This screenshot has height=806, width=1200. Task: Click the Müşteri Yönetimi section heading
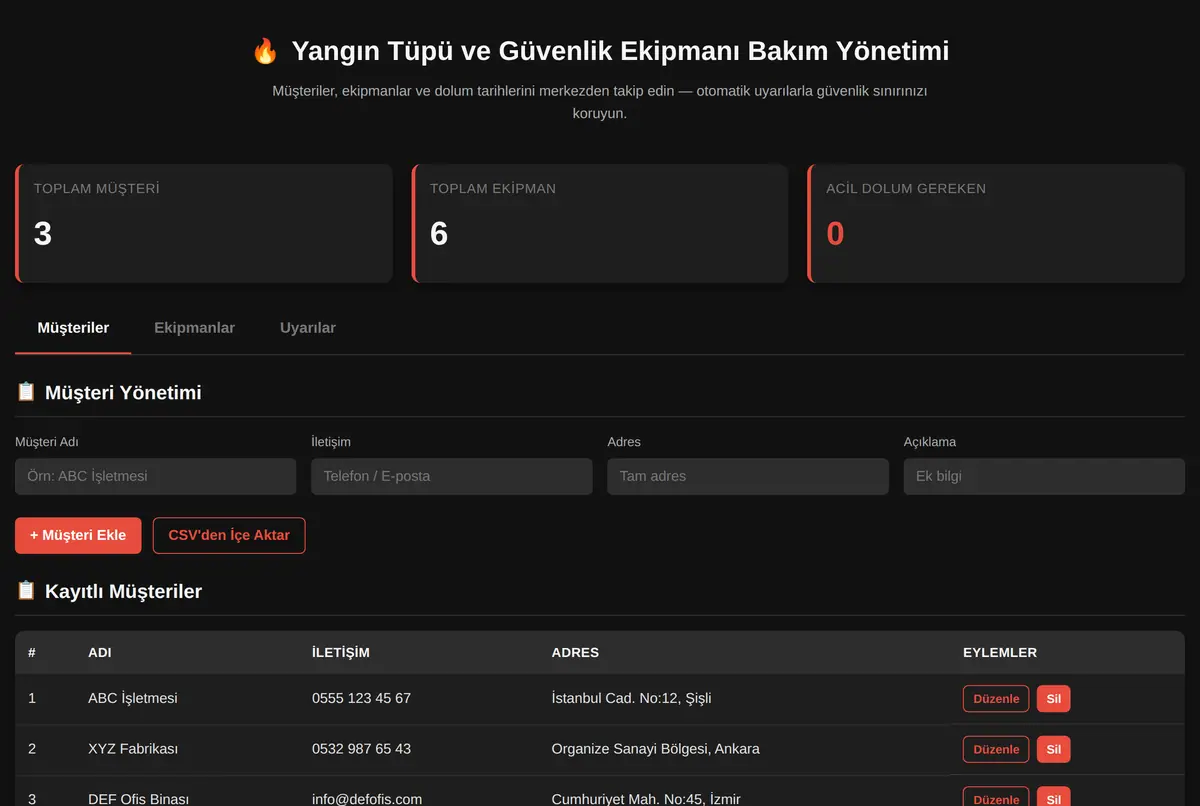(x=123, y=392)
